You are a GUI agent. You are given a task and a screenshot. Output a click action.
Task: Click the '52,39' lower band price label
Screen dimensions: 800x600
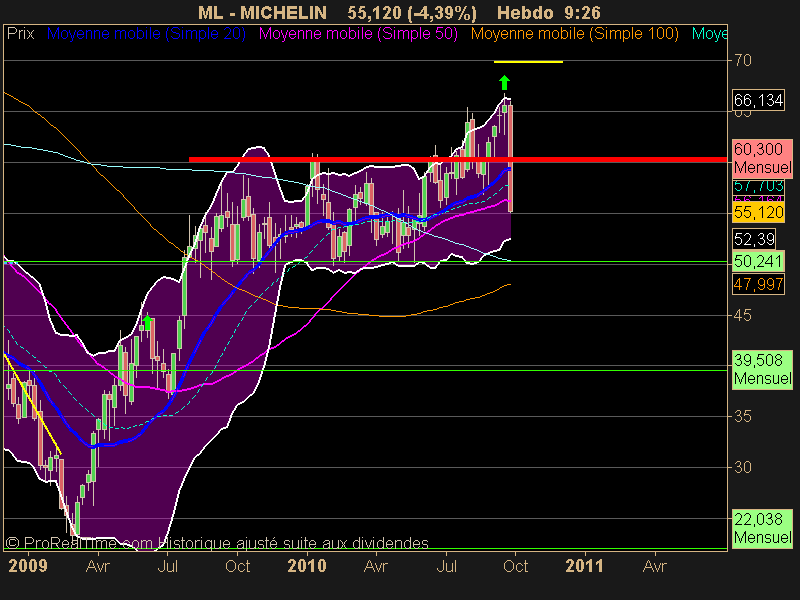(x=754, y=239)
